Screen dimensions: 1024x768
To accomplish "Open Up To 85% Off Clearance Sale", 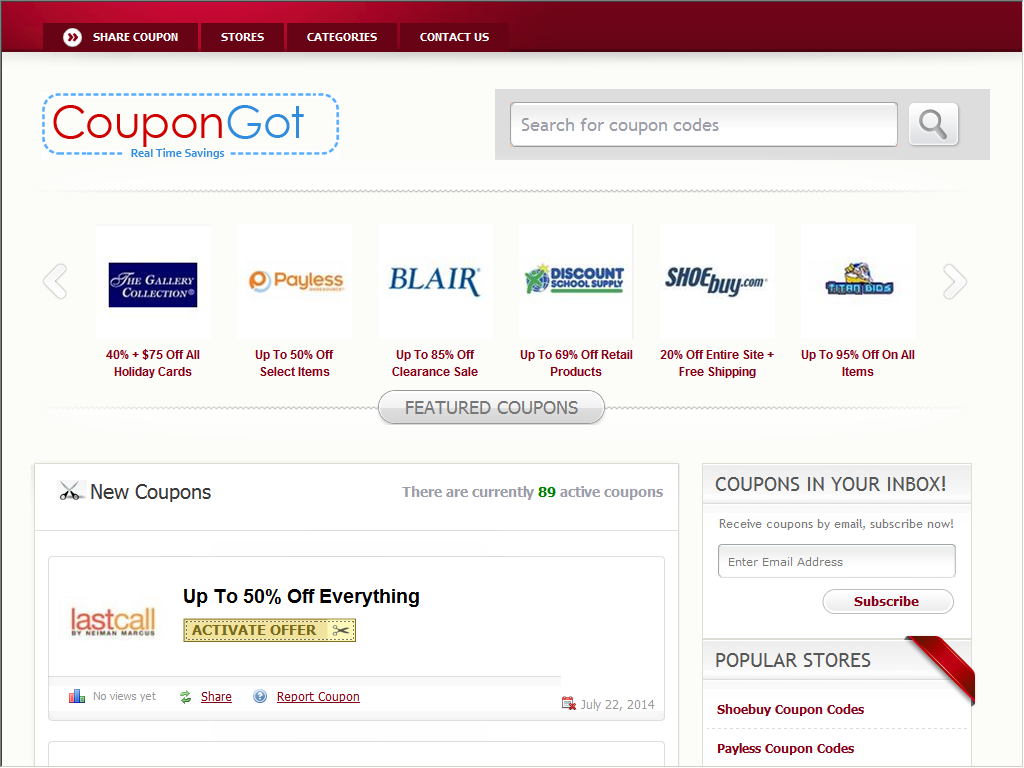I will pos(435,363).
